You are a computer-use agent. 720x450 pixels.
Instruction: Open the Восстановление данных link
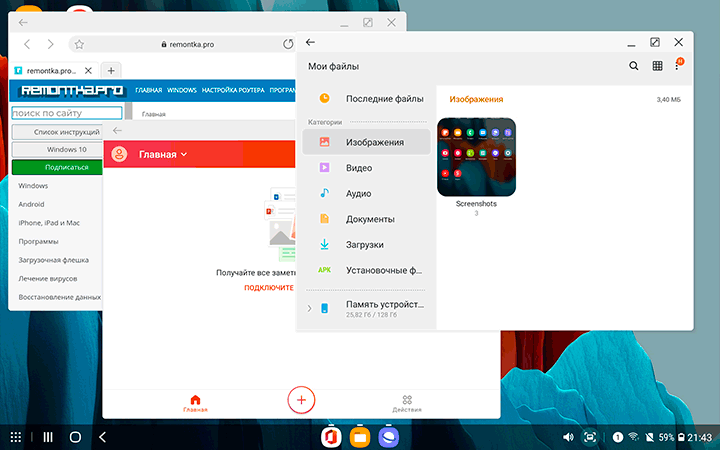click(x=60, y=297)
